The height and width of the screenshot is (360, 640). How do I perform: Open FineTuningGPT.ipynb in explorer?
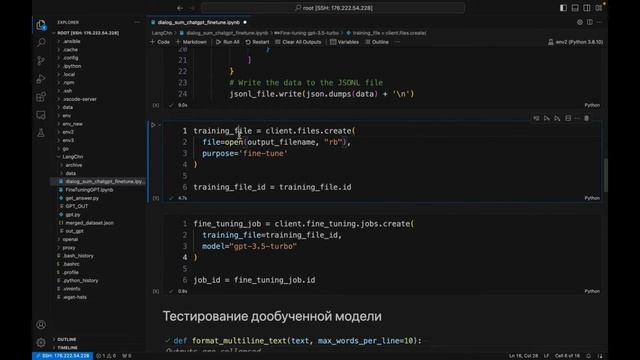(x=89, y=190)
